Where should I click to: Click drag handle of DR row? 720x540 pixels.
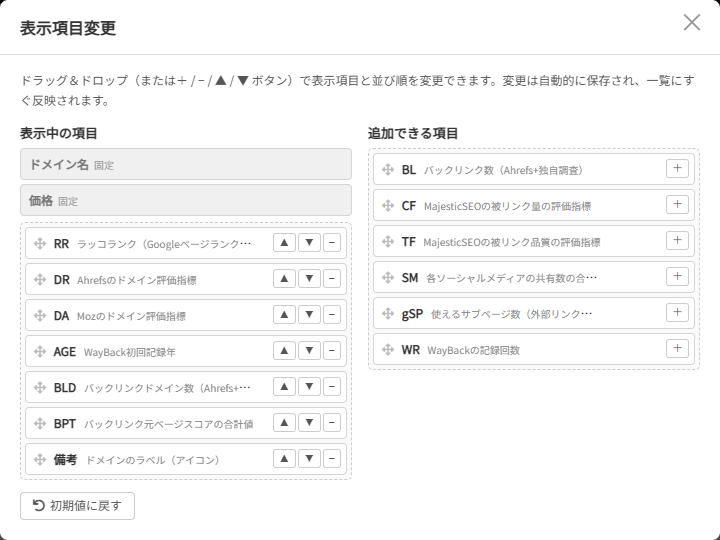tap(40, 279)
